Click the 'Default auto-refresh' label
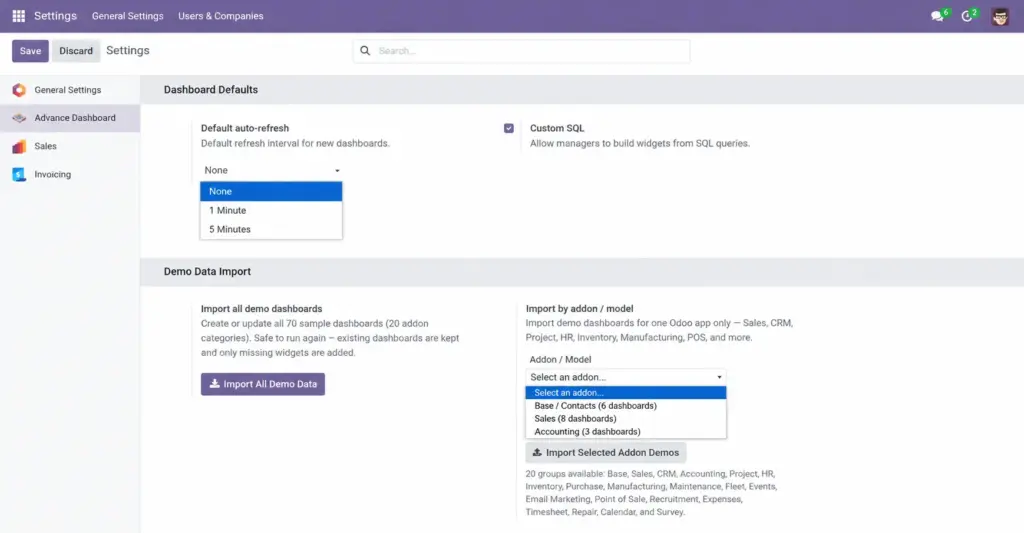 (x=245, y=129)
